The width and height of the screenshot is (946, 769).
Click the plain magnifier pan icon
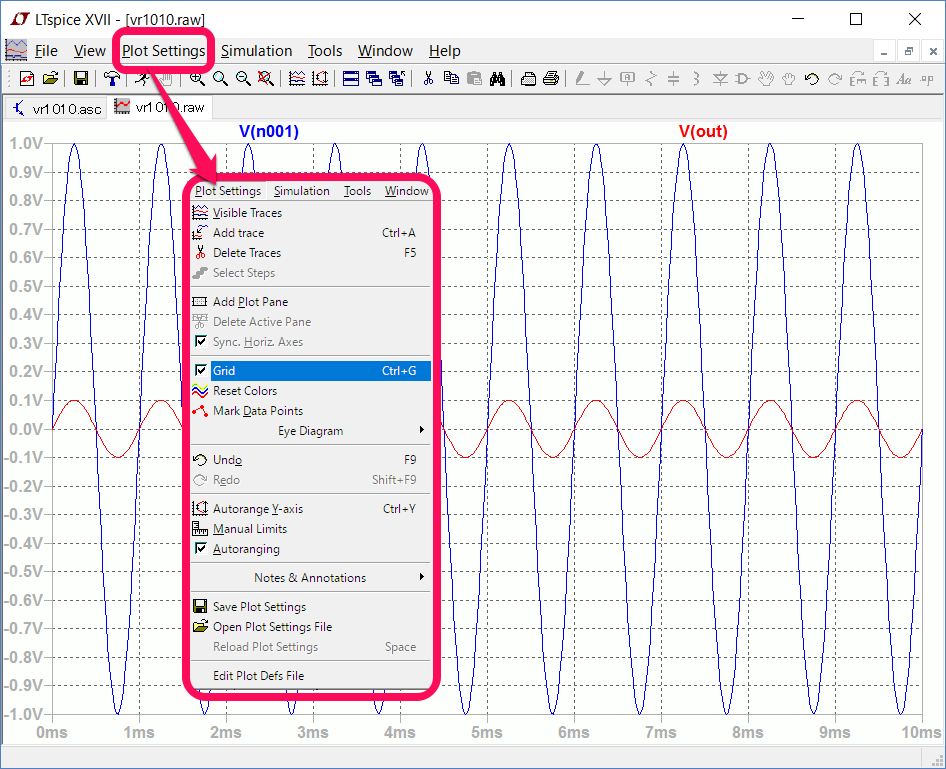[220, 78]
